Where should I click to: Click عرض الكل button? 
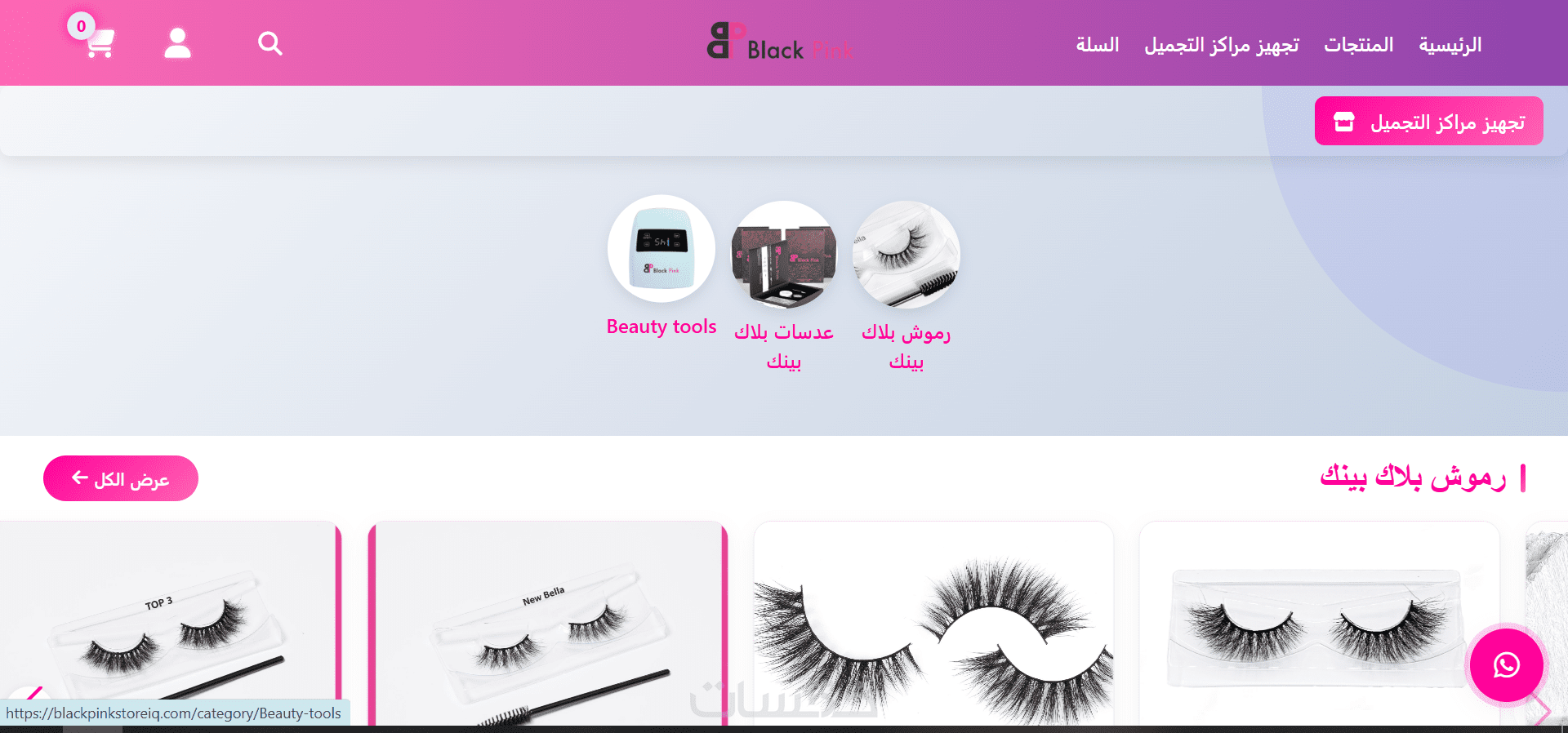[121, 478]
